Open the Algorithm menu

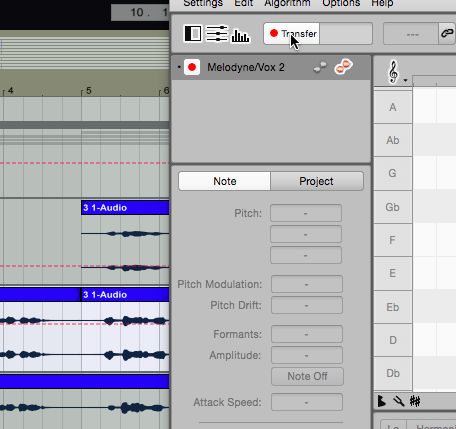pos(287,3)
